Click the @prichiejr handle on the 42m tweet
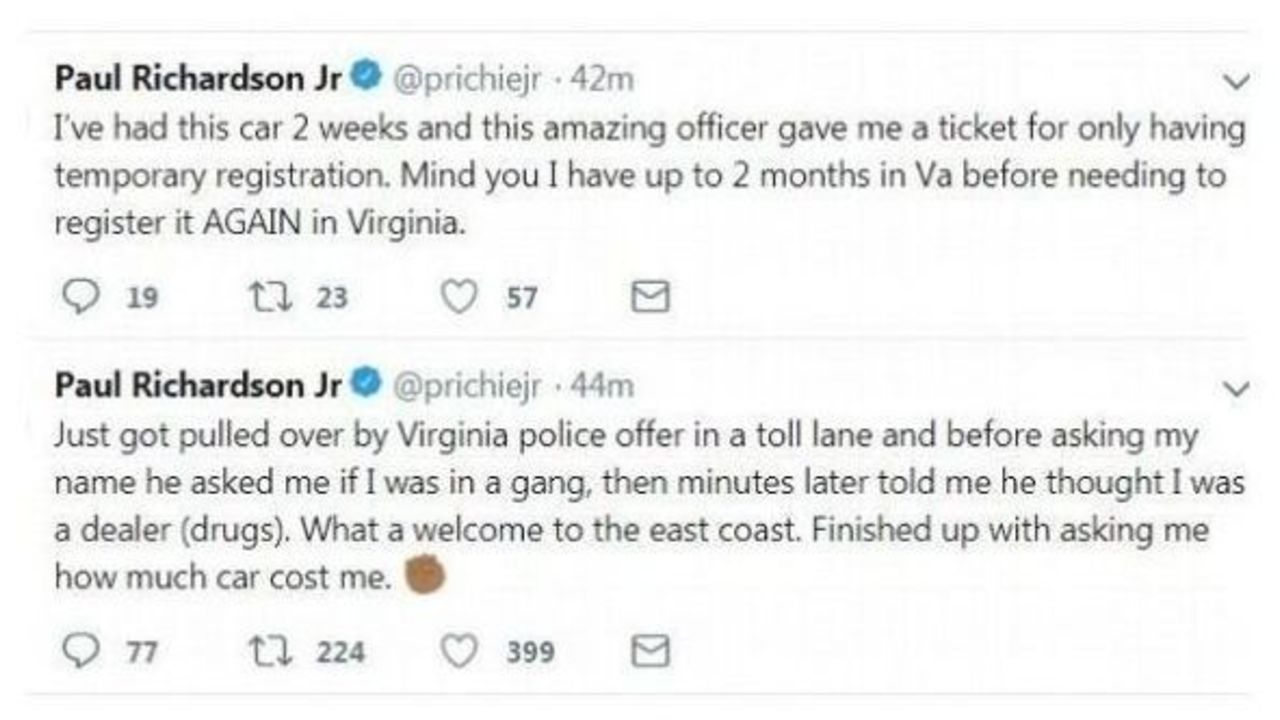Image resolution: width=1280 pixels, height=720 pixels. (x=470, y=79)
